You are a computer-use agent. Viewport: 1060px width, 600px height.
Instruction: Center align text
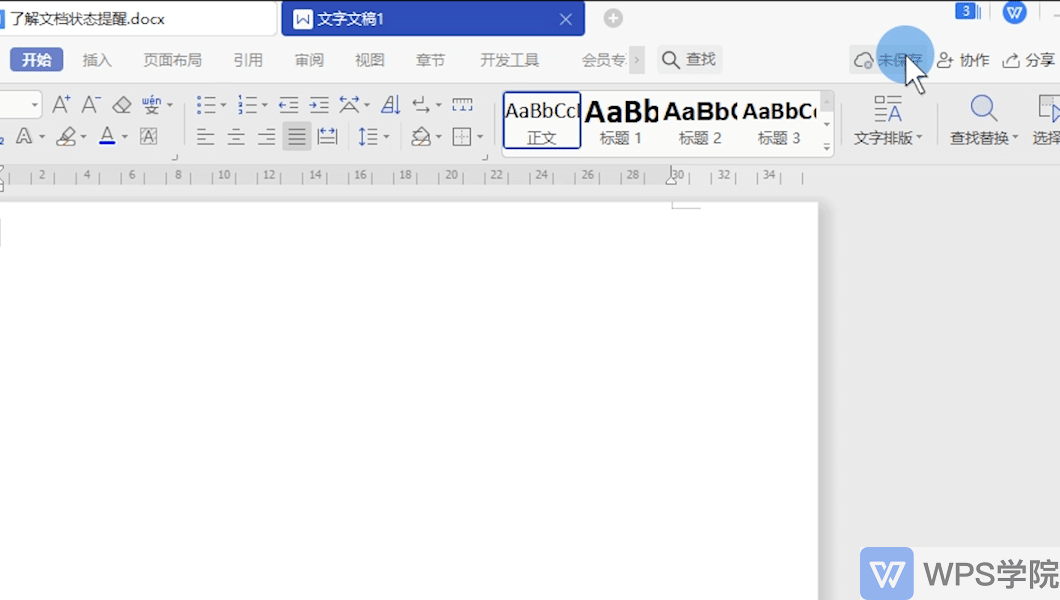[x=236, y=137]
